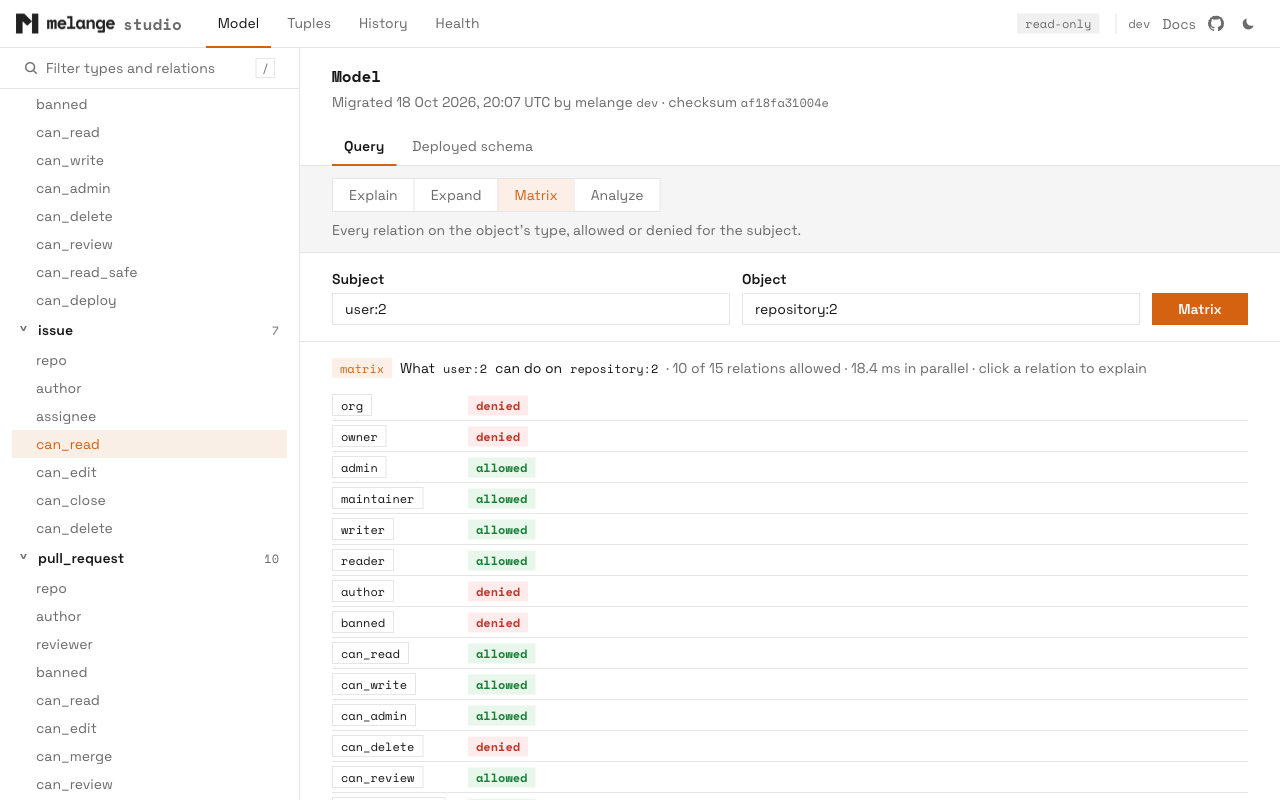Click the melange studio logo
1280x800 pixels.
[98, 24]
